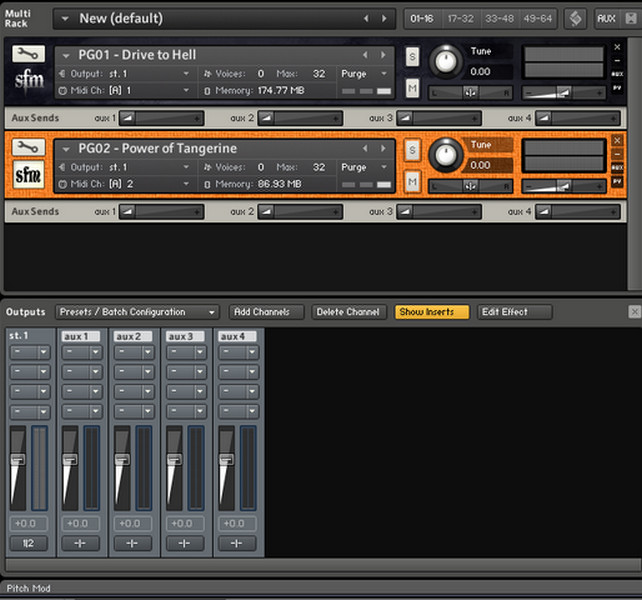Open the wrench edit icon for PG02
The image size is (642, 600).
click(29, 148)
